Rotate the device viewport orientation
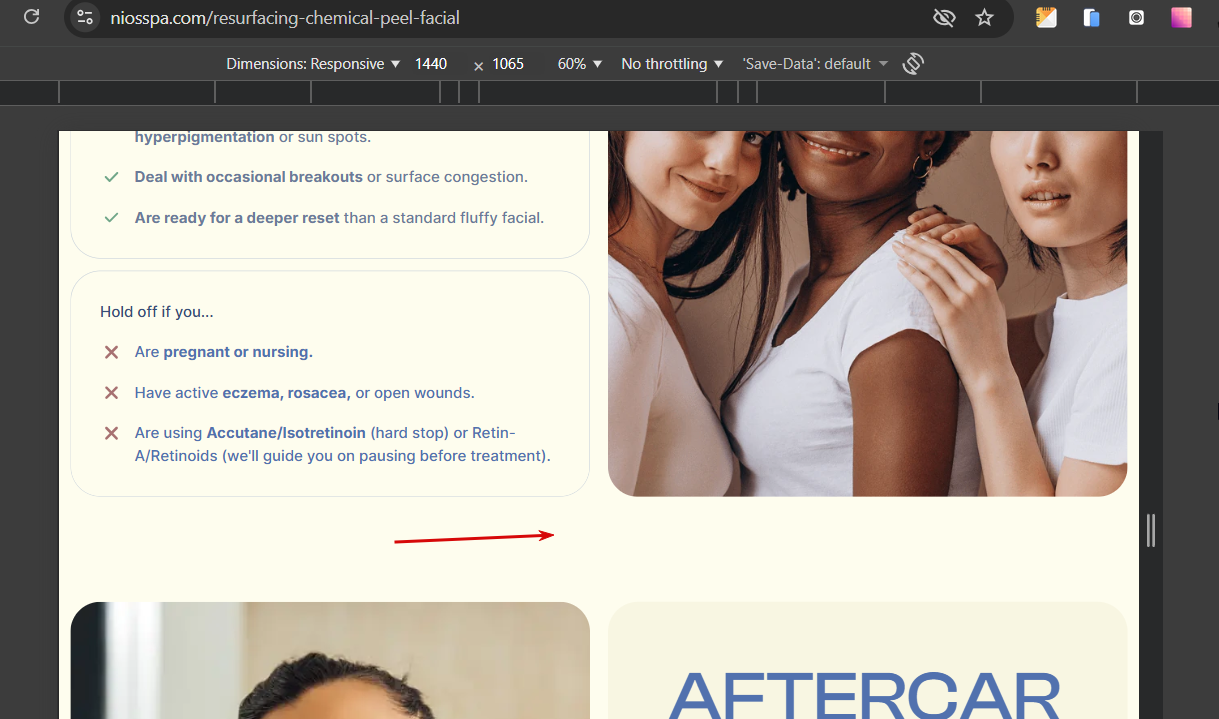This screenshot has height=719, width=1219. [912, 64]
